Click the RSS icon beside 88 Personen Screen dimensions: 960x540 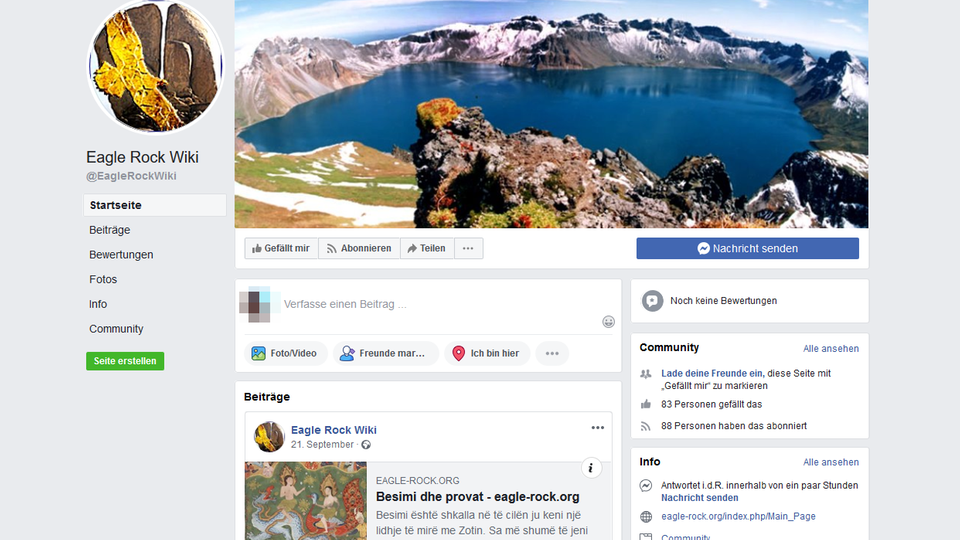(646, 426)
